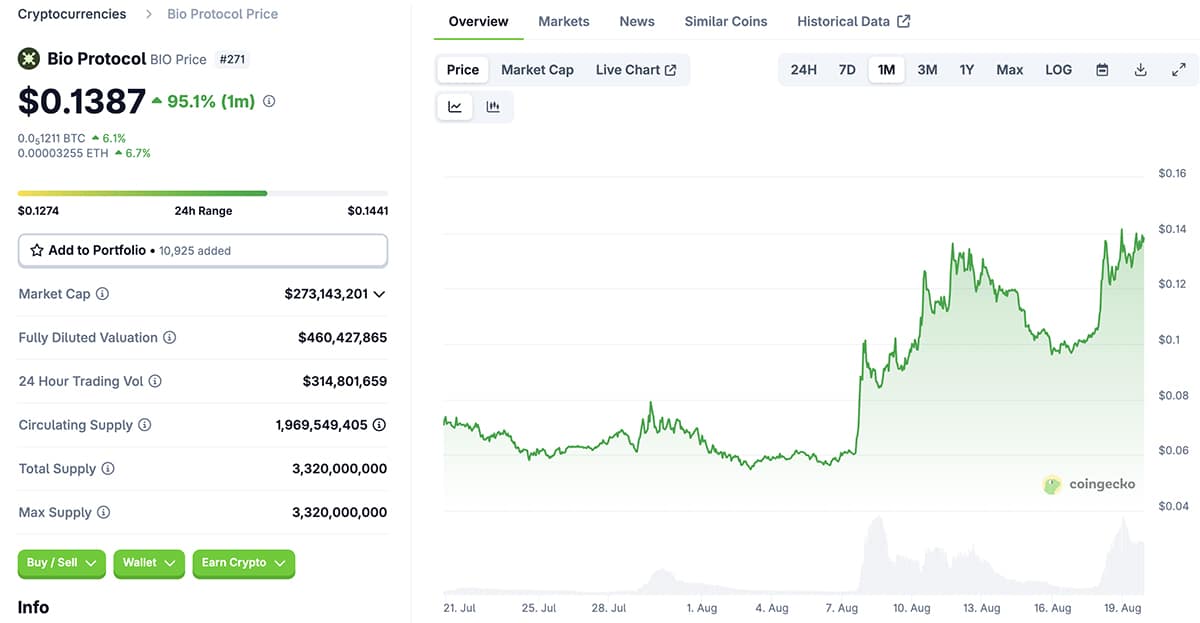Image resolution: width=1200 pixels, height=623 pixels.
Task: Open the 24 Hour Trading Vol info icon
Action: coord(155,381)
